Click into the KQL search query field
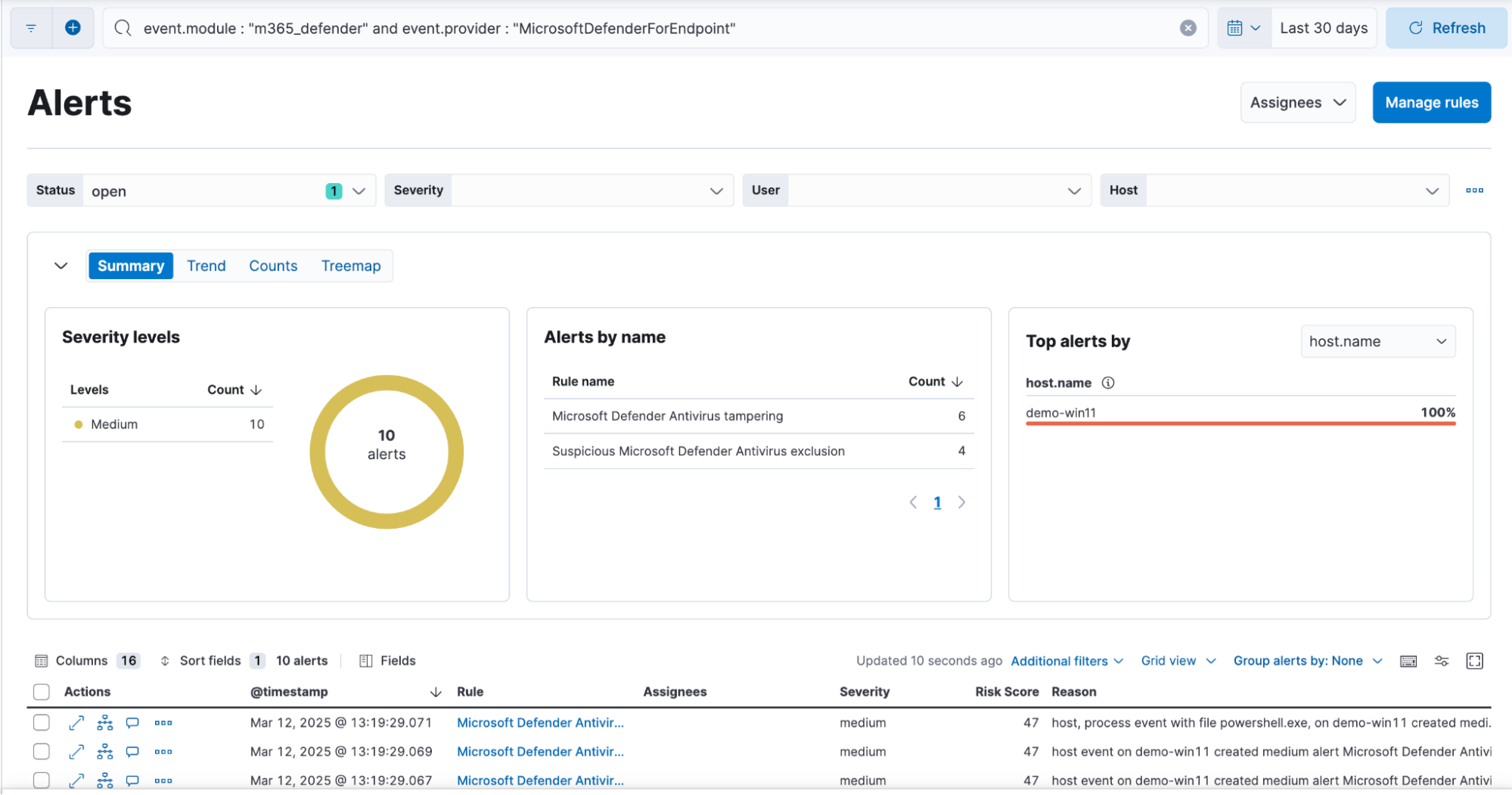This screenshot has width=1512, height=795. pyautogui.click(x=654, y=28)
